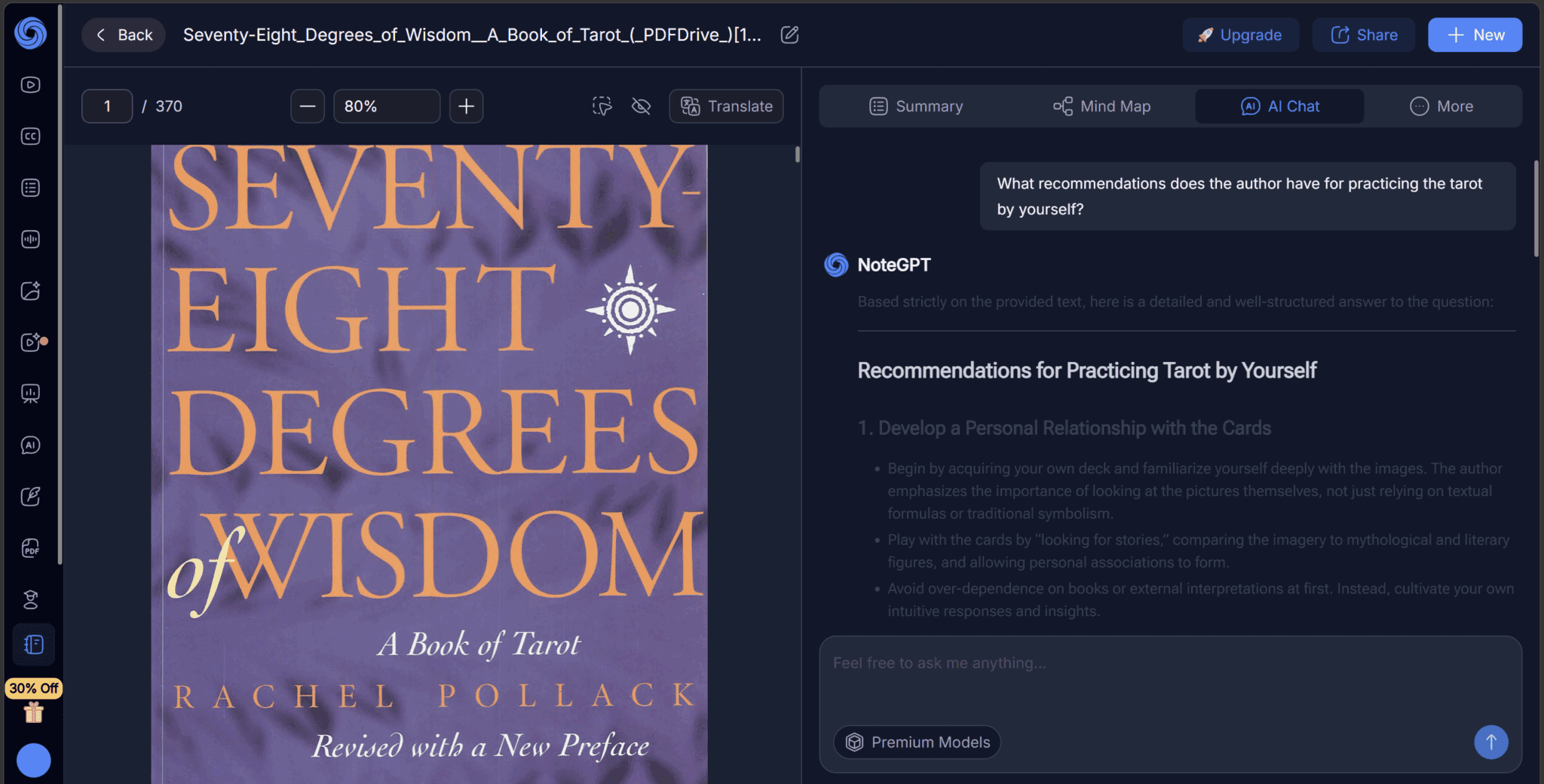The height and width of the screenshot is (784, 1544).
Task: Click the chat message input field
Action: (1170, 677)
